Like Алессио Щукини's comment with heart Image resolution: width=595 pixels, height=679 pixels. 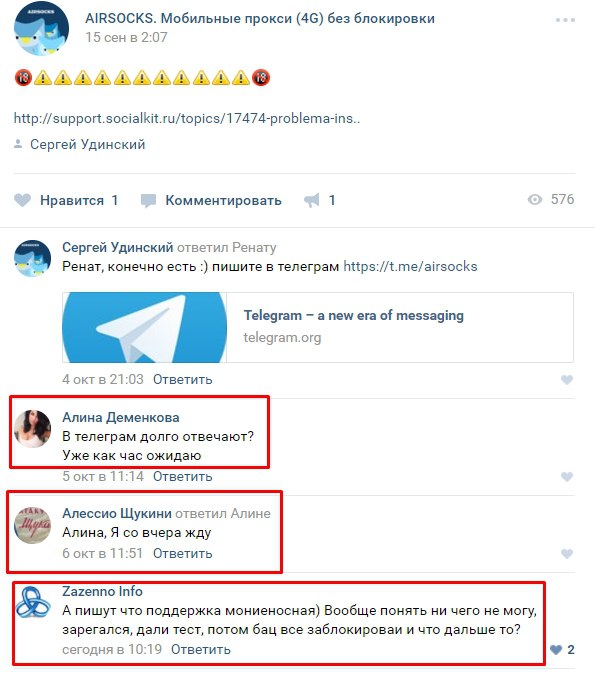tap(567, 553)
